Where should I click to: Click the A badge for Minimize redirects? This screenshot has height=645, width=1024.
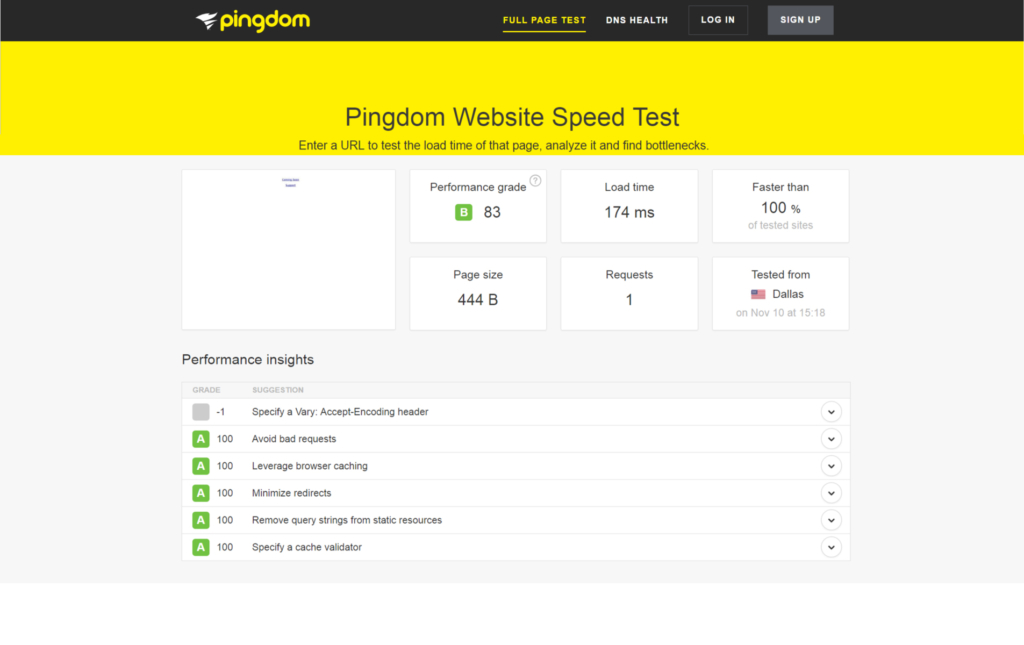pyautogui.click(x=200, y=493)
